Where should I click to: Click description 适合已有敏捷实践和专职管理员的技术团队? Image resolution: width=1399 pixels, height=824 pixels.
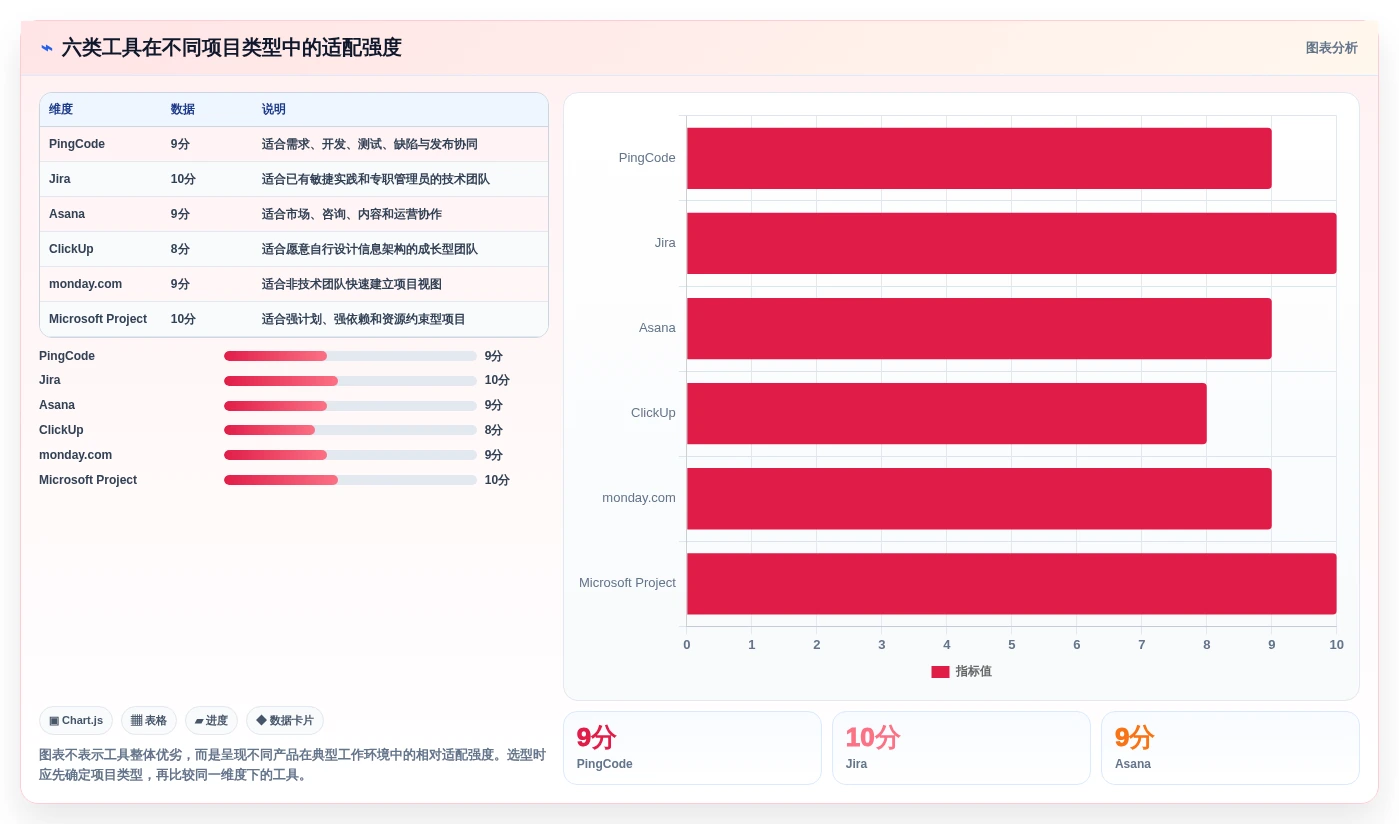pyautogui.click(x=376, y=179)
